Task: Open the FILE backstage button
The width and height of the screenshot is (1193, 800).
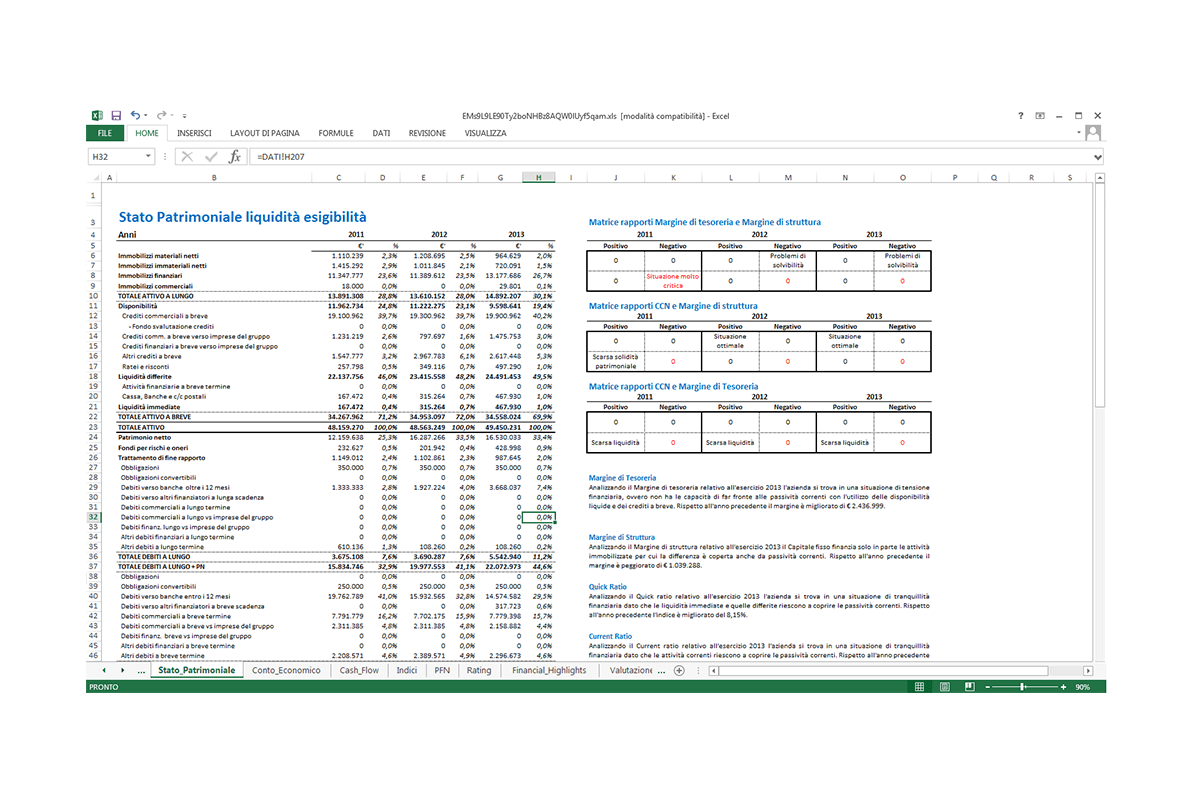Action: 105,133
